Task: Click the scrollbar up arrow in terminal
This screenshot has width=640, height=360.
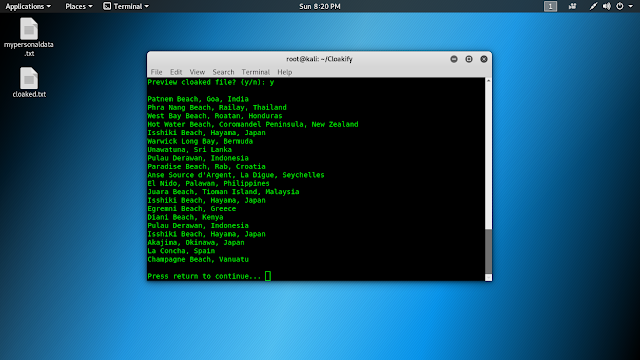Action: [488, 81]
